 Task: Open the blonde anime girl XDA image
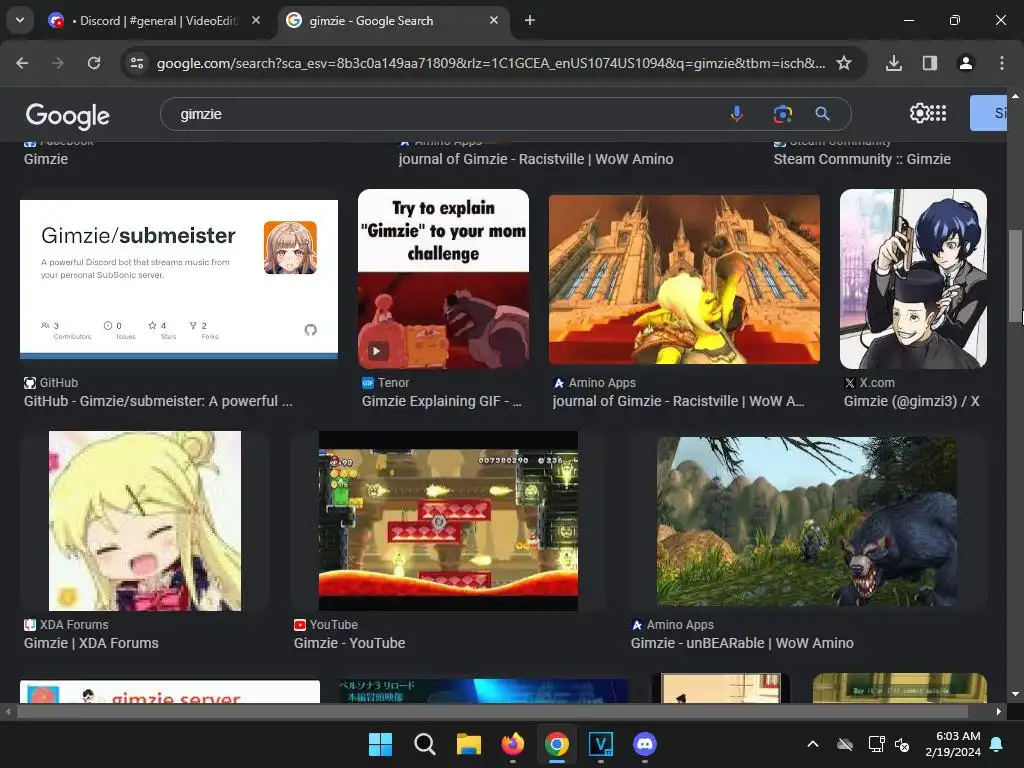[x=145, y=521]
